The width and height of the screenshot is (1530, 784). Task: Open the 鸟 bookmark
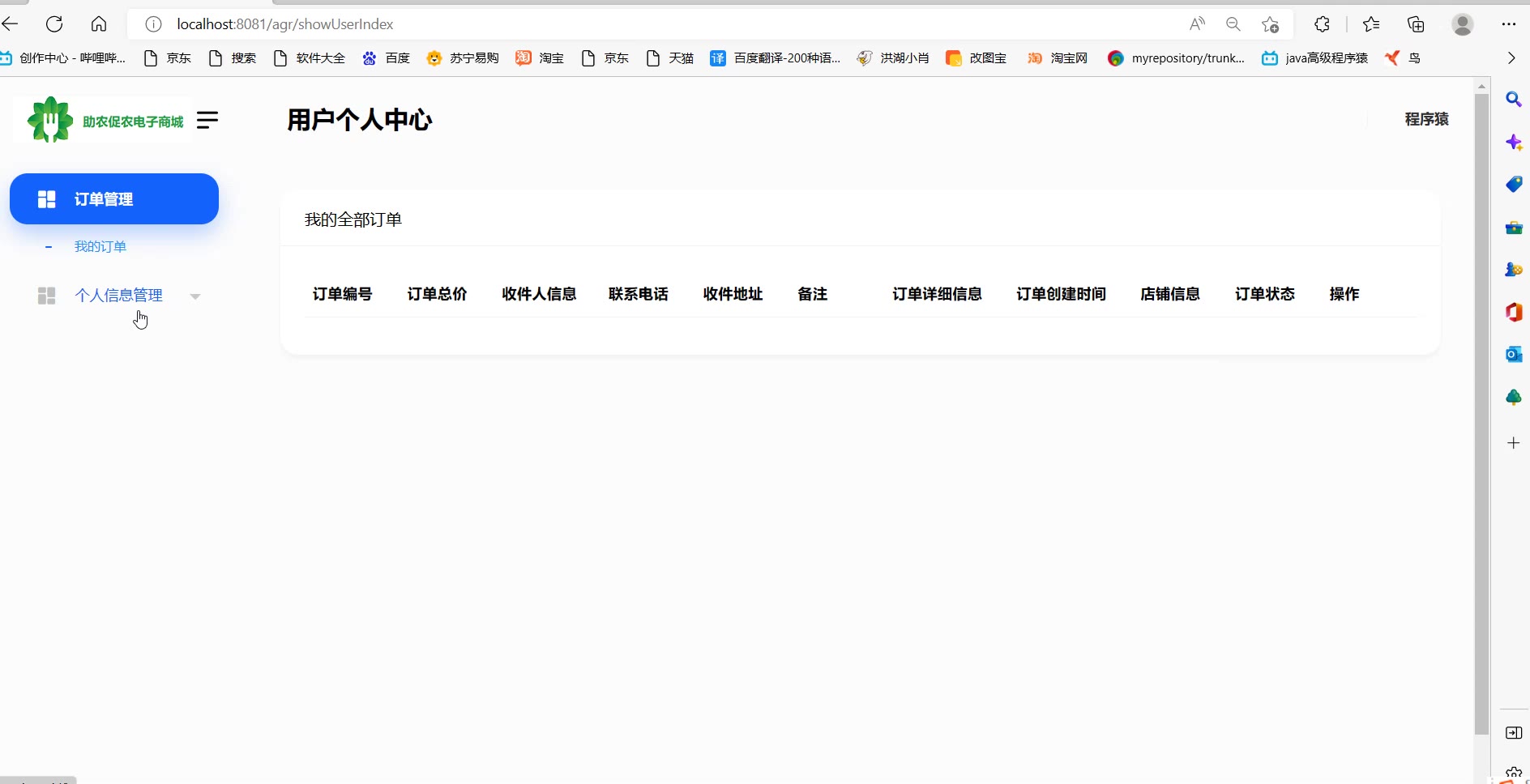point(1403,58)
